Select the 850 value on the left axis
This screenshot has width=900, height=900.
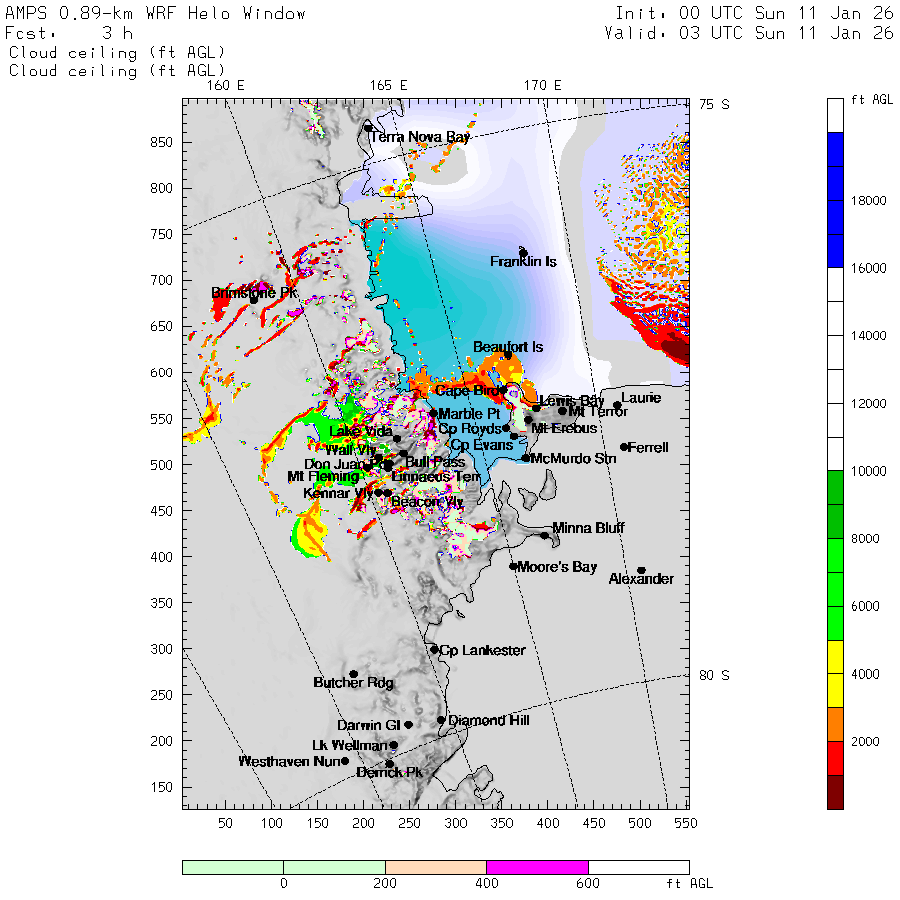(x=161, y=142)
